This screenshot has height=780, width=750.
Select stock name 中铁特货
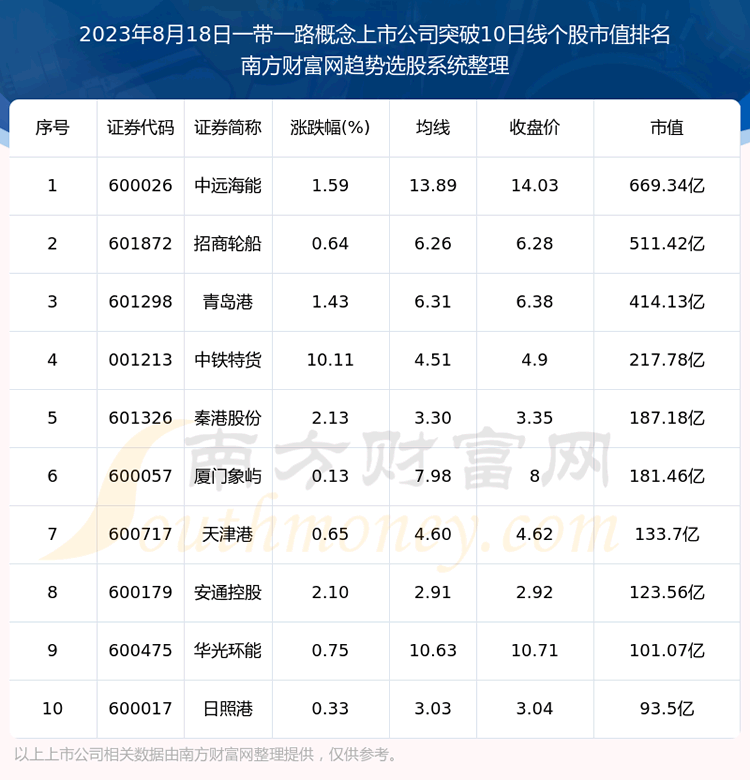[228, 360]
